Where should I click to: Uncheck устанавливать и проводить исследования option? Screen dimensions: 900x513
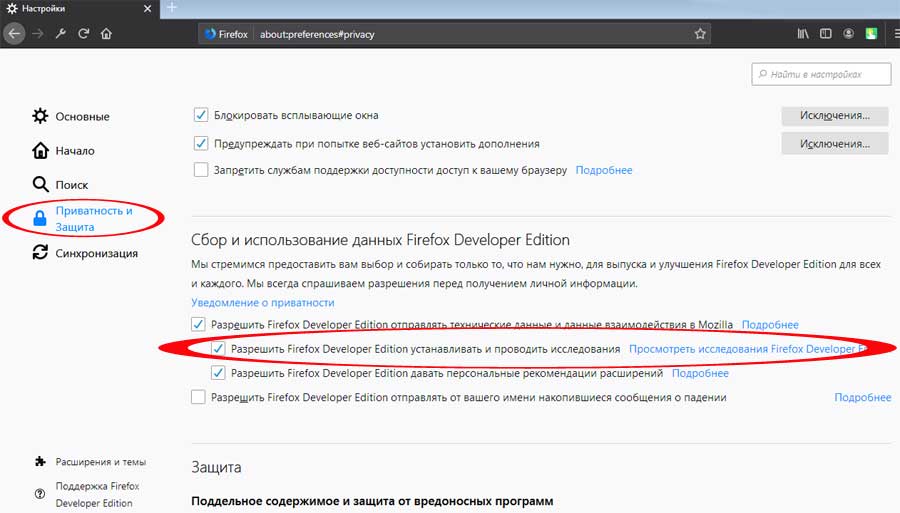218,348
